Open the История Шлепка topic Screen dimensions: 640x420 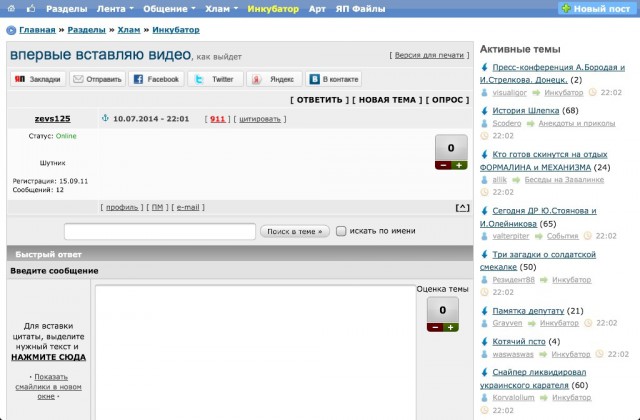(x=526, y=111)
